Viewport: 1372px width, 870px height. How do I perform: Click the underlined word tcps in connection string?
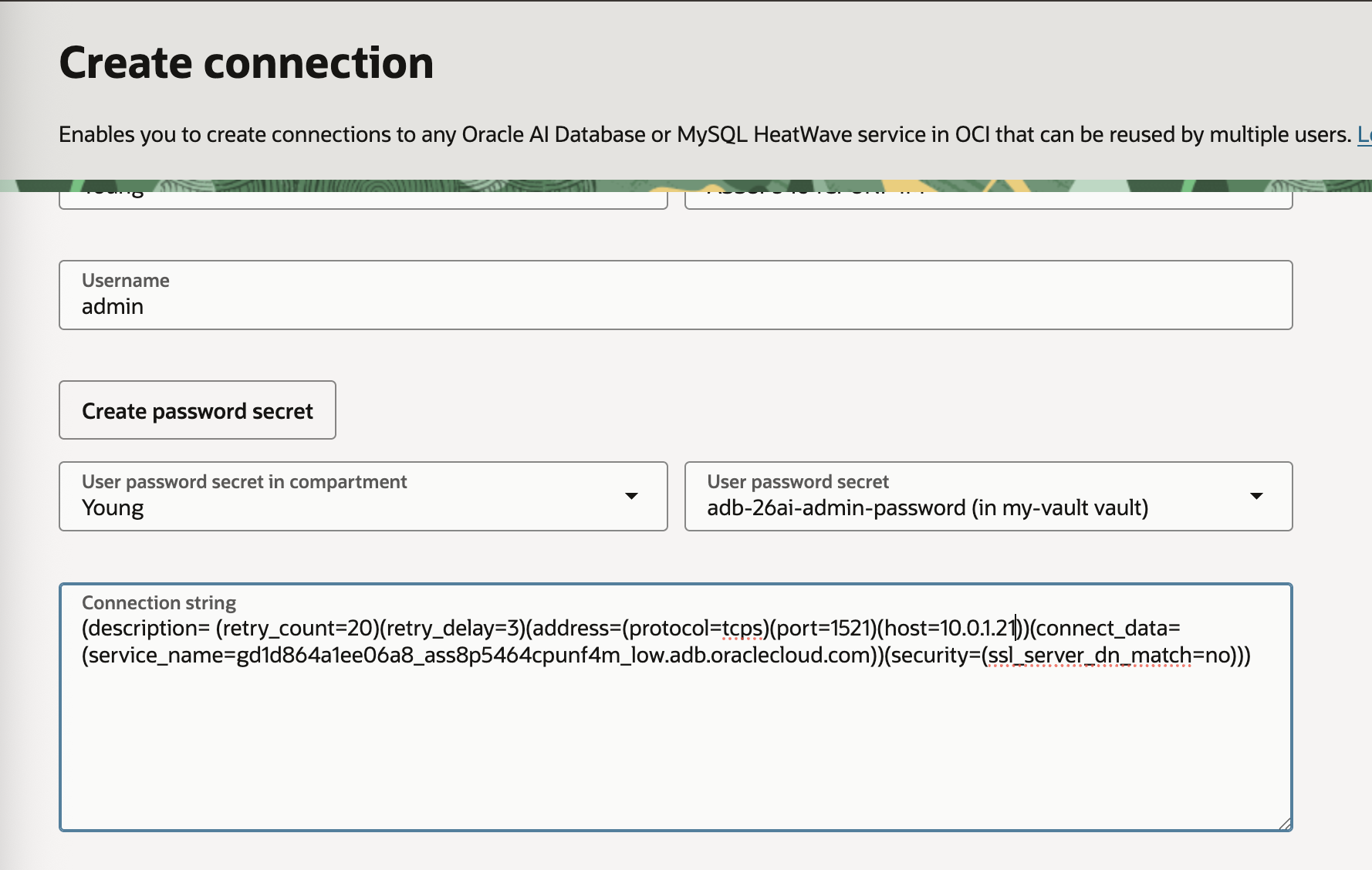pyautogui.click(x=742, y=628)
